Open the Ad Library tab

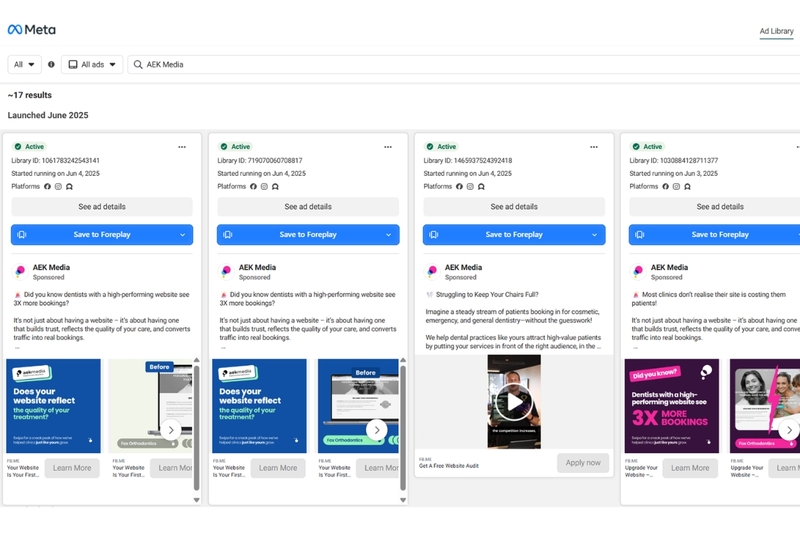tap(776, 31)
